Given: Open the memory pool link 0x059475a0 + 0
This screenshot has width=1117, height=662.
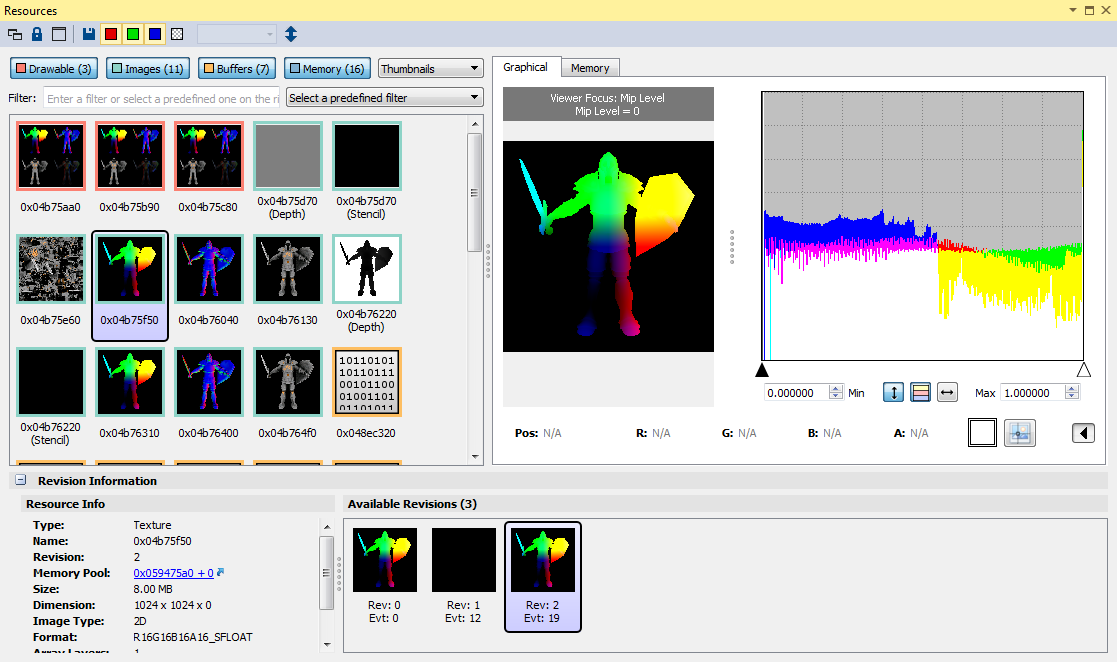Looking at the screenshot, I should [x=173, y=573].
